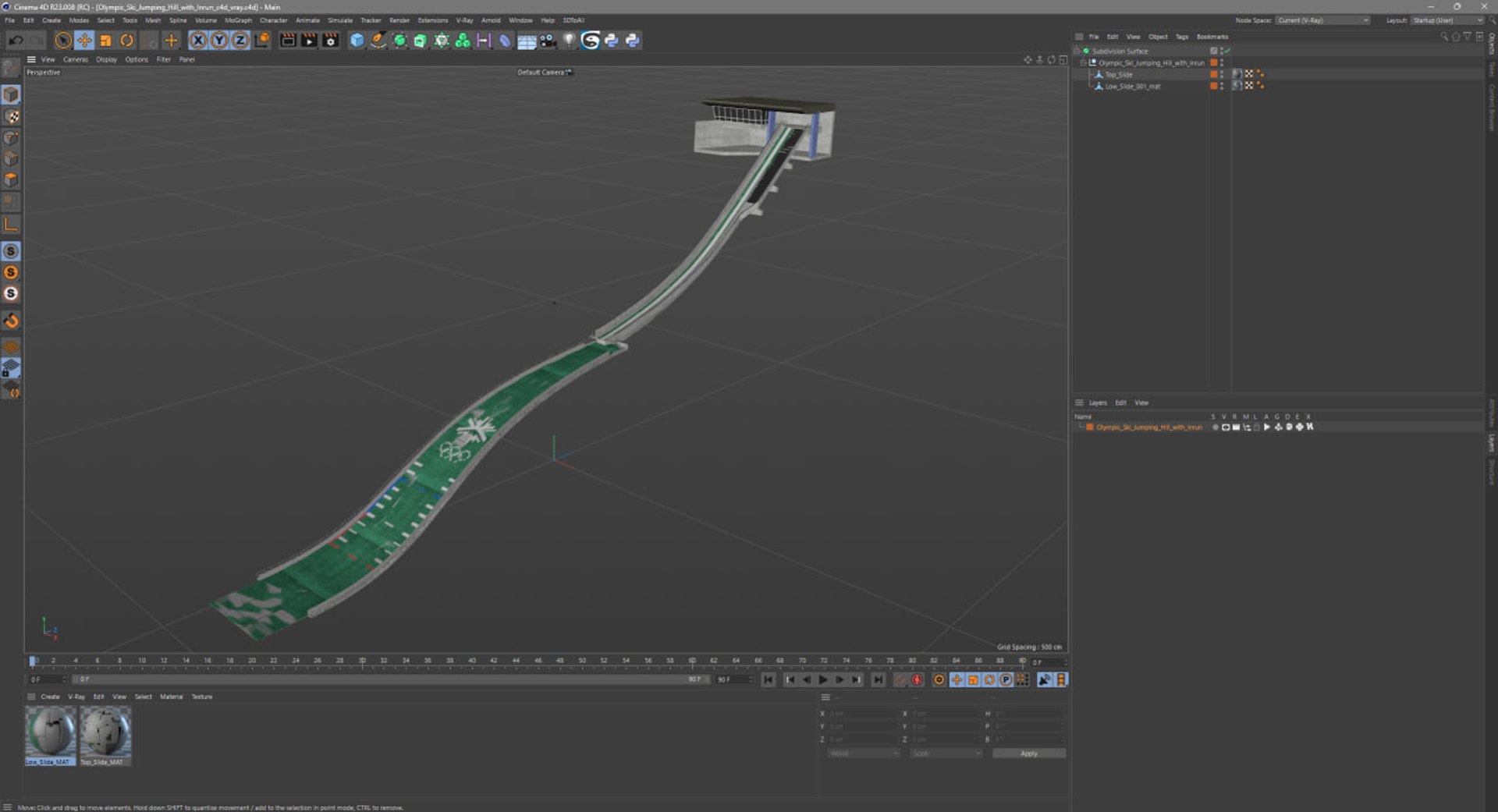Open Edit Render Settings
Image resolution: width=1498 pixels, height=812 pixels.
(x=330, y=41)
